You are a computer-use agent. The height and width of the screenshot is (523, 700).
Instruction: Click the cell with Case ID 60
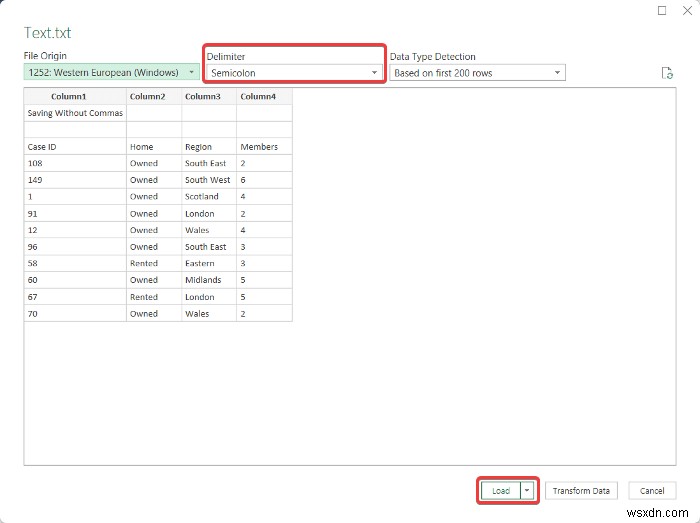75,280
